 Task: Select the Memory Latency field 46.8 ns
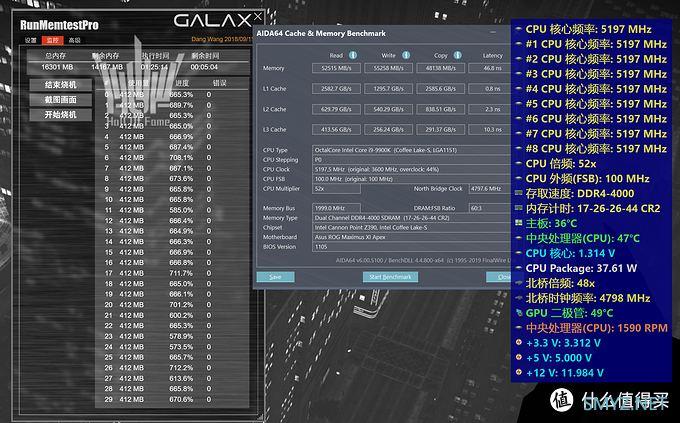490,68
